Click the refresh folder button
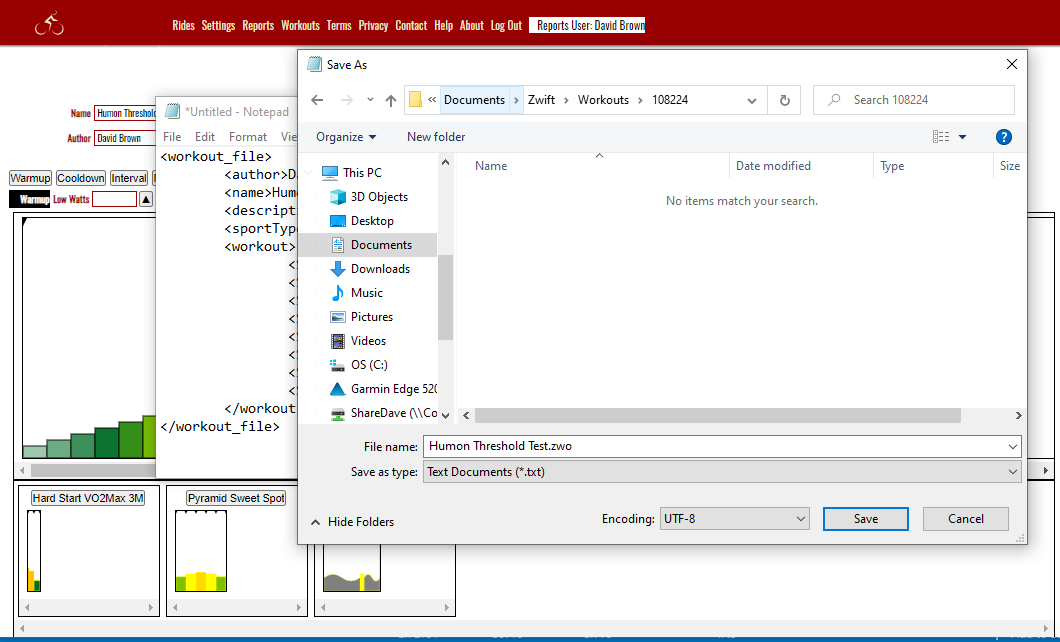 (x=785, y=100)
